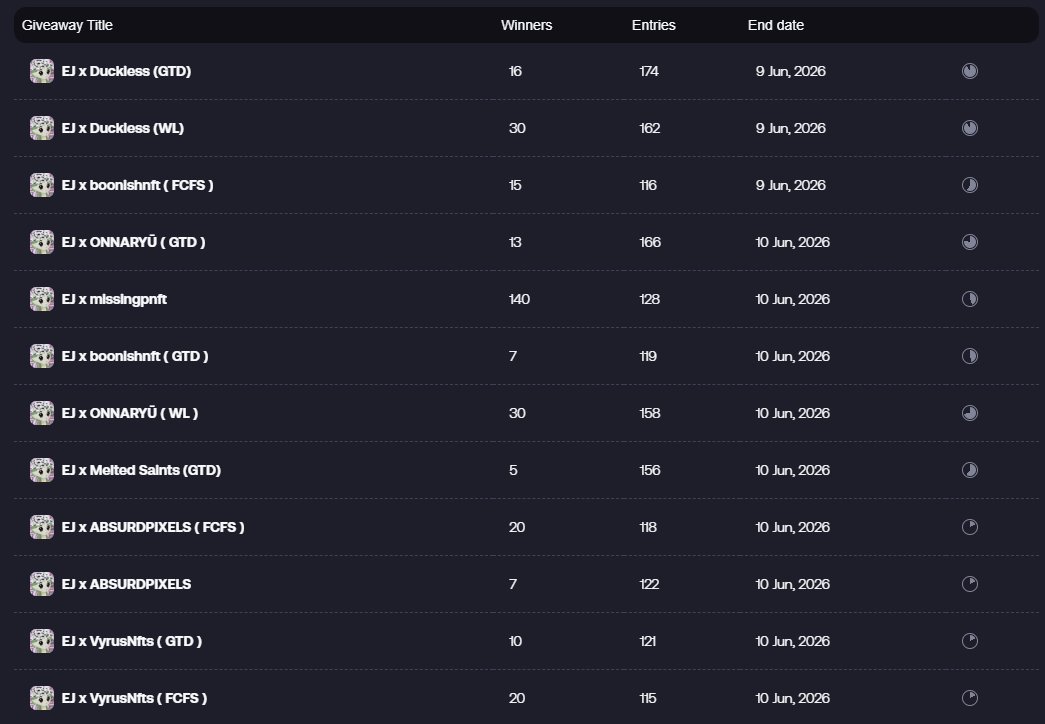
Task: Open EJ x VyrusNfts ( GTD ) giveaway
Action: click(x=131, y=641)
